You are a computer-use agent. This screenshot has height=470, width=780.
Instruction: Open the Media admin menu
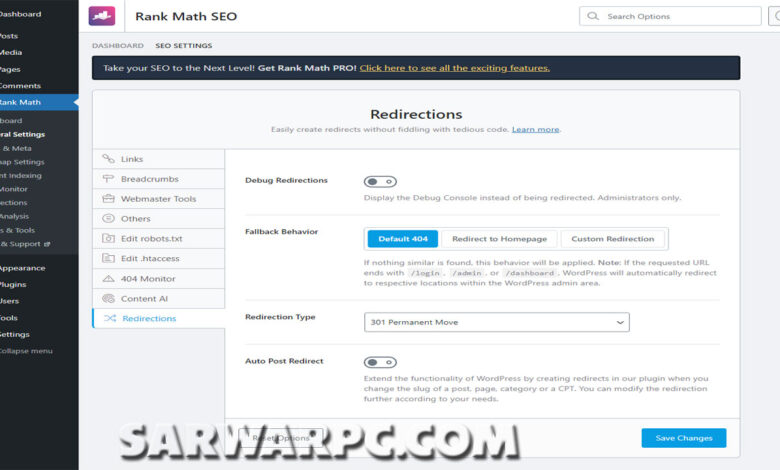(x=39, y=52)
